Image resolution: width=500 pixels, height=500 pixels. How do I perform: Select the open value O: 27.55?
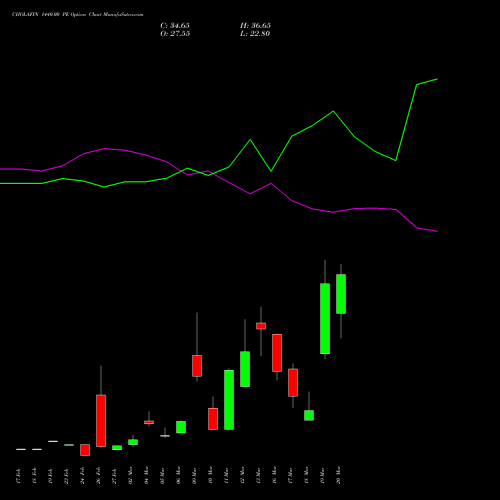(x=175, y=34)
